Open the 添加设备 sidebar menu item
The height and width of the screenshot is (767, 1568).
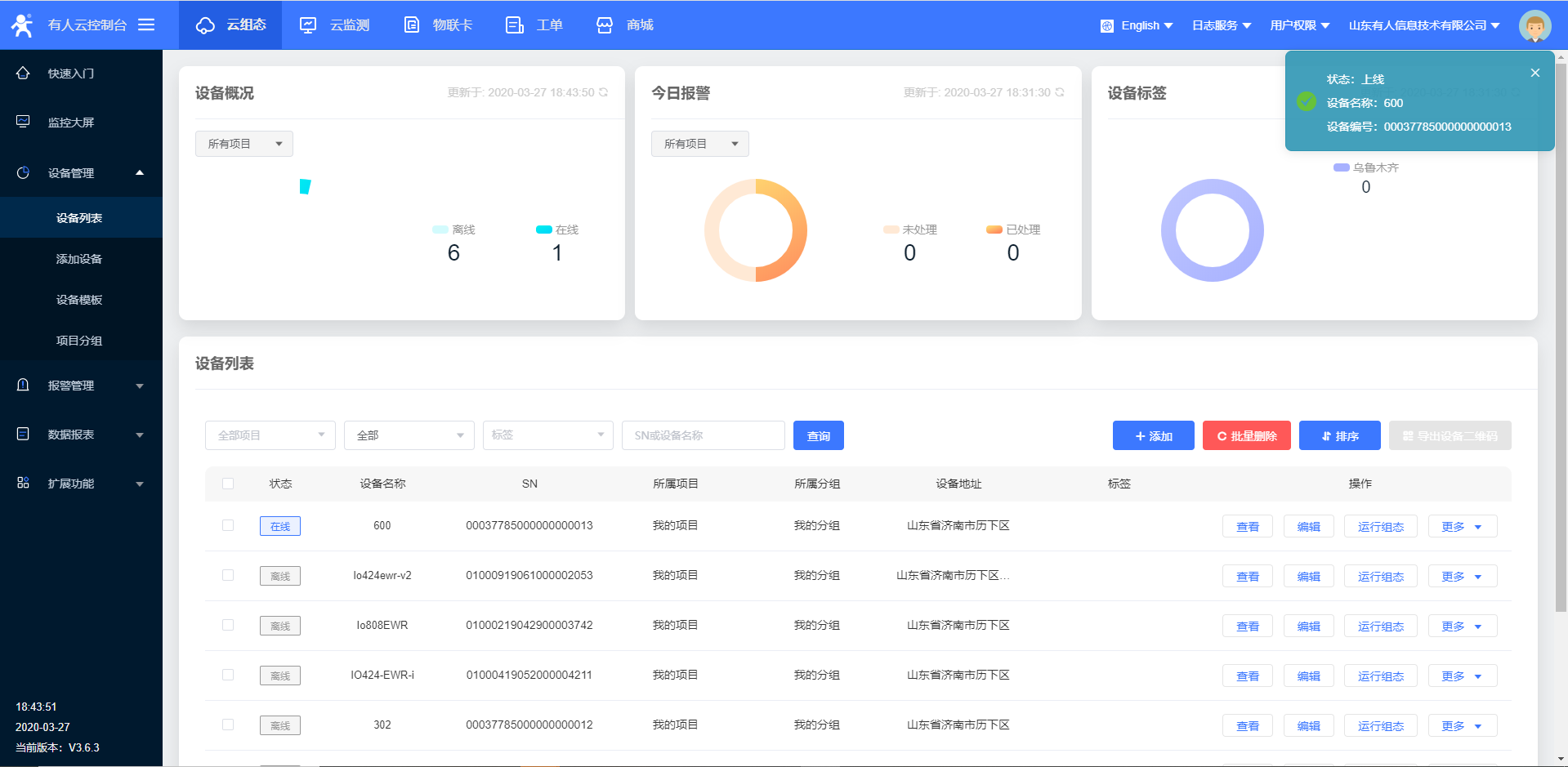click(79, 259)
